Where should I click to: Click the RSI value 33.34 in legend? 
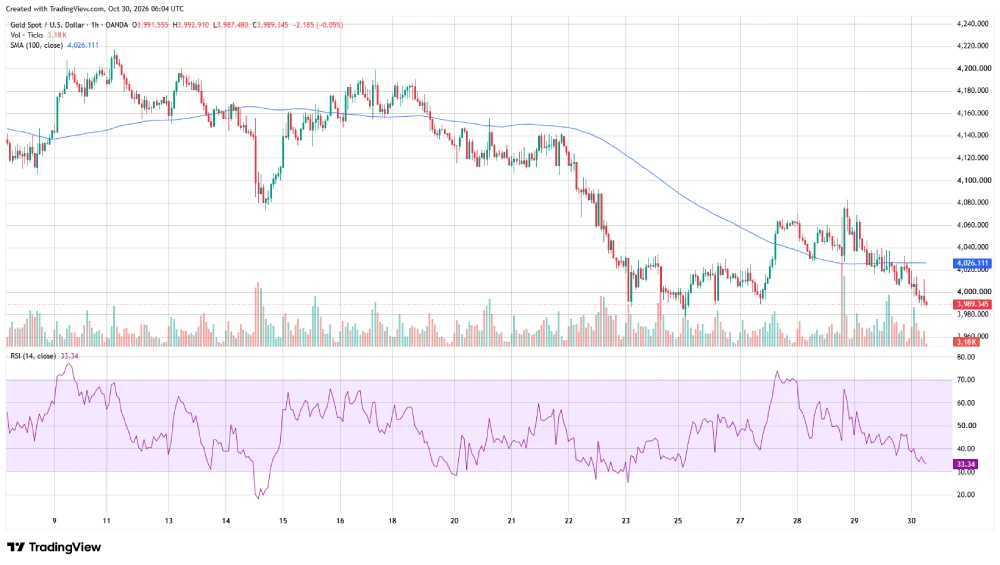coord(70,356)
